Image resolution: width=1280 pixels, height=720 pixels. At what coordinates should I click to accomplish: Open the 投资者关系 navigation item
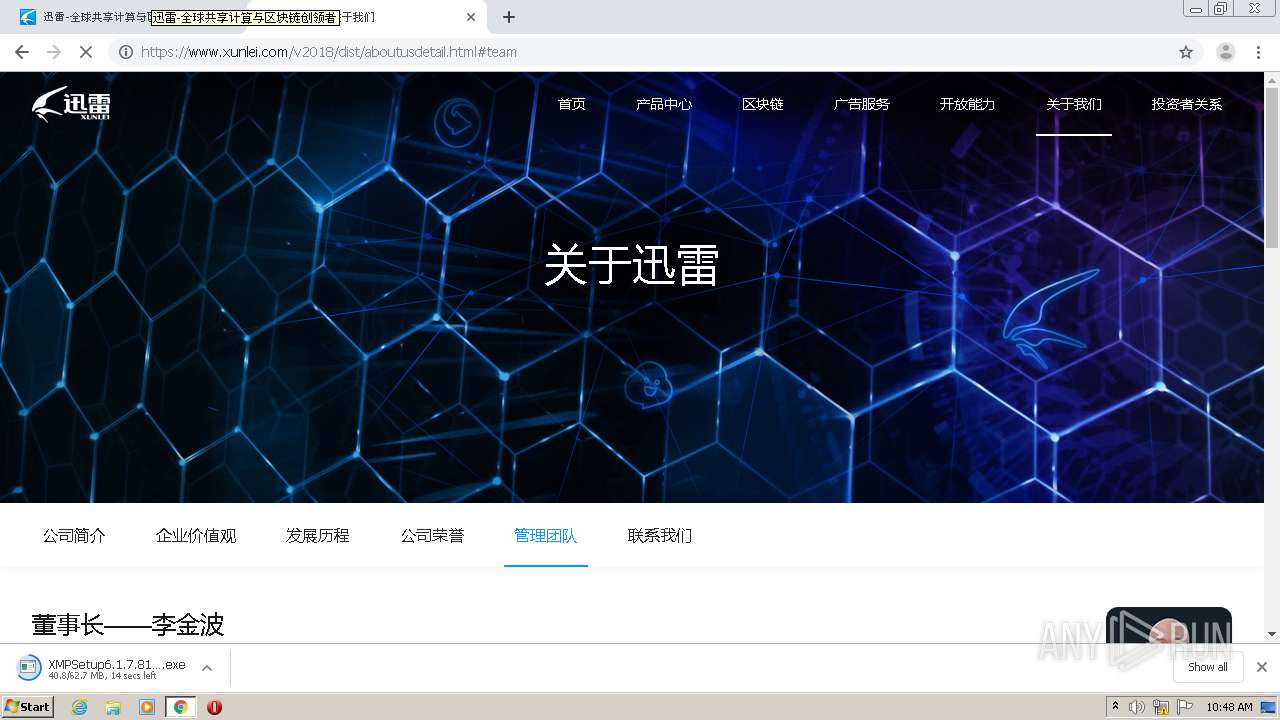coord(1187,104)
